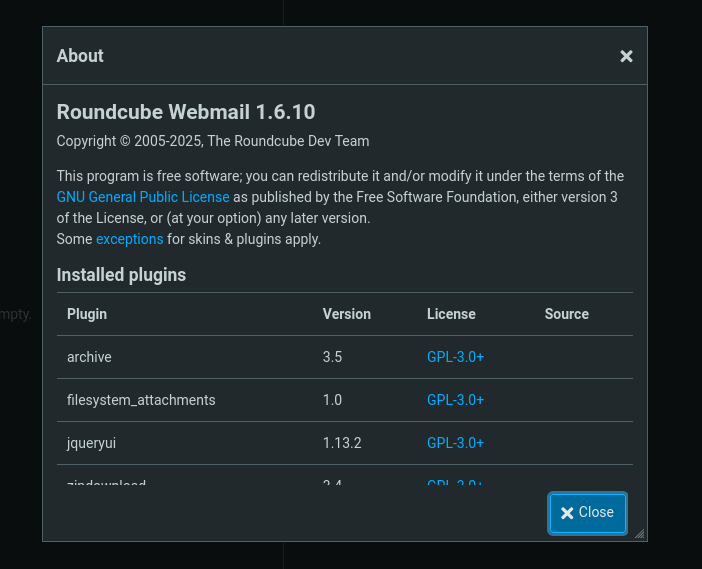The height and width of the screenshot is (569, 702).
Task: Open the GPL-3.0+ license for archive
Action: click(455, 357)
